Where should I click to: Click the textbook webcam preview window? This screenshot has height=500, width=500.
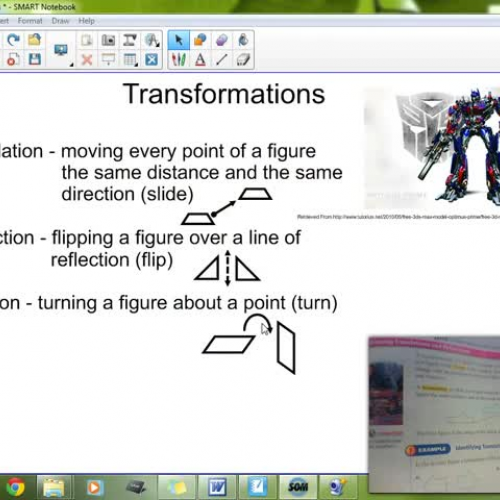434,414
